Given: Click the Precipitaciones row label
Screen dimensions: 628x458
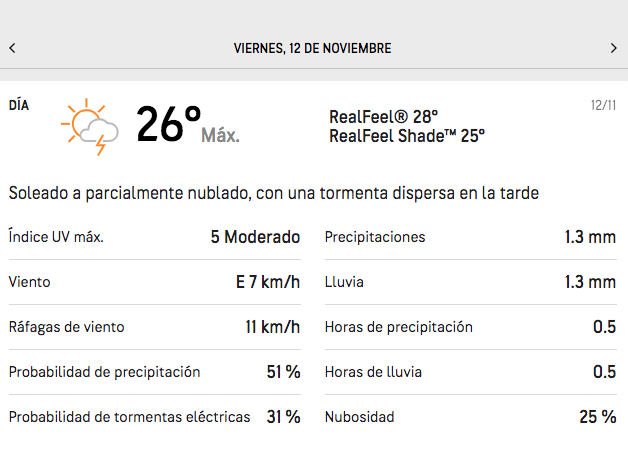Looking at the screenshot, I should [x=375, y=237].
